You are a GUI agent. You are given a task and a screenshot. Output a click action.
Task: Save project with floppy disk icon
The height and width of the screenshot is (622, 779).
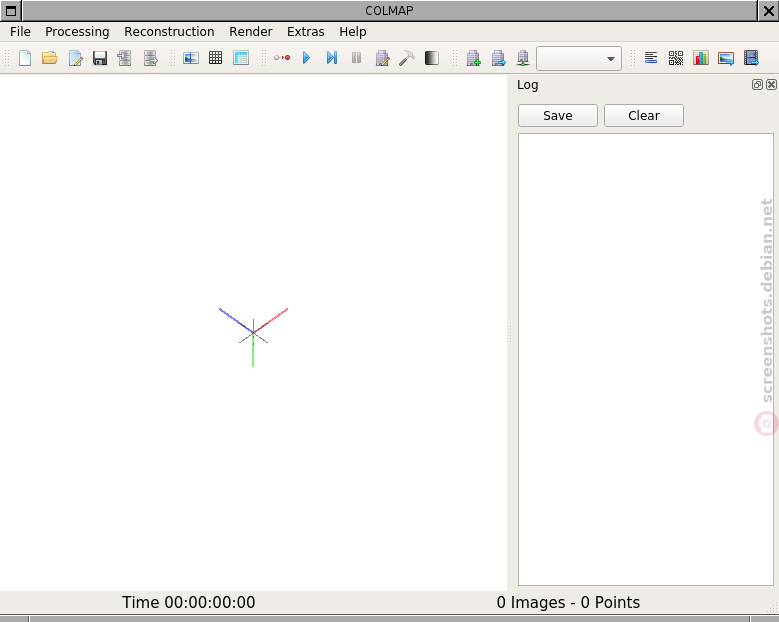point(100,58)
